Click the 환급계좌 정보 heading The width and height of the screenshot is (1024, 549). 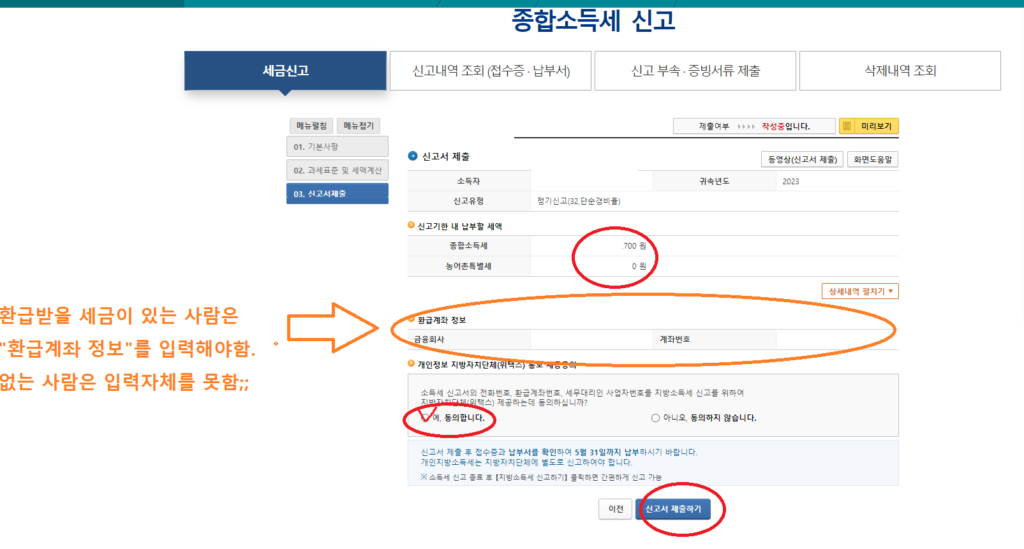click(441, 320)
